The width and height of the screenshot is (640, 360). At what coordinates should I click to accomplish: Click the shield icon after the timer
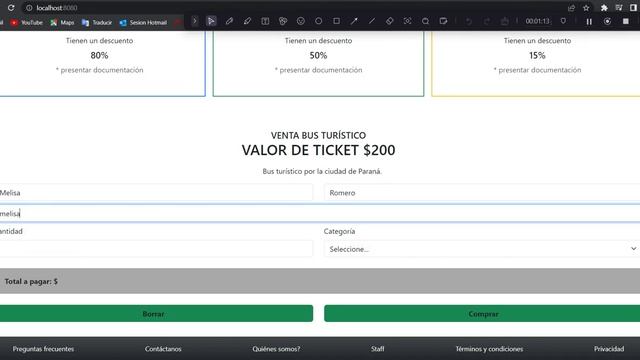tap(563, 21)
